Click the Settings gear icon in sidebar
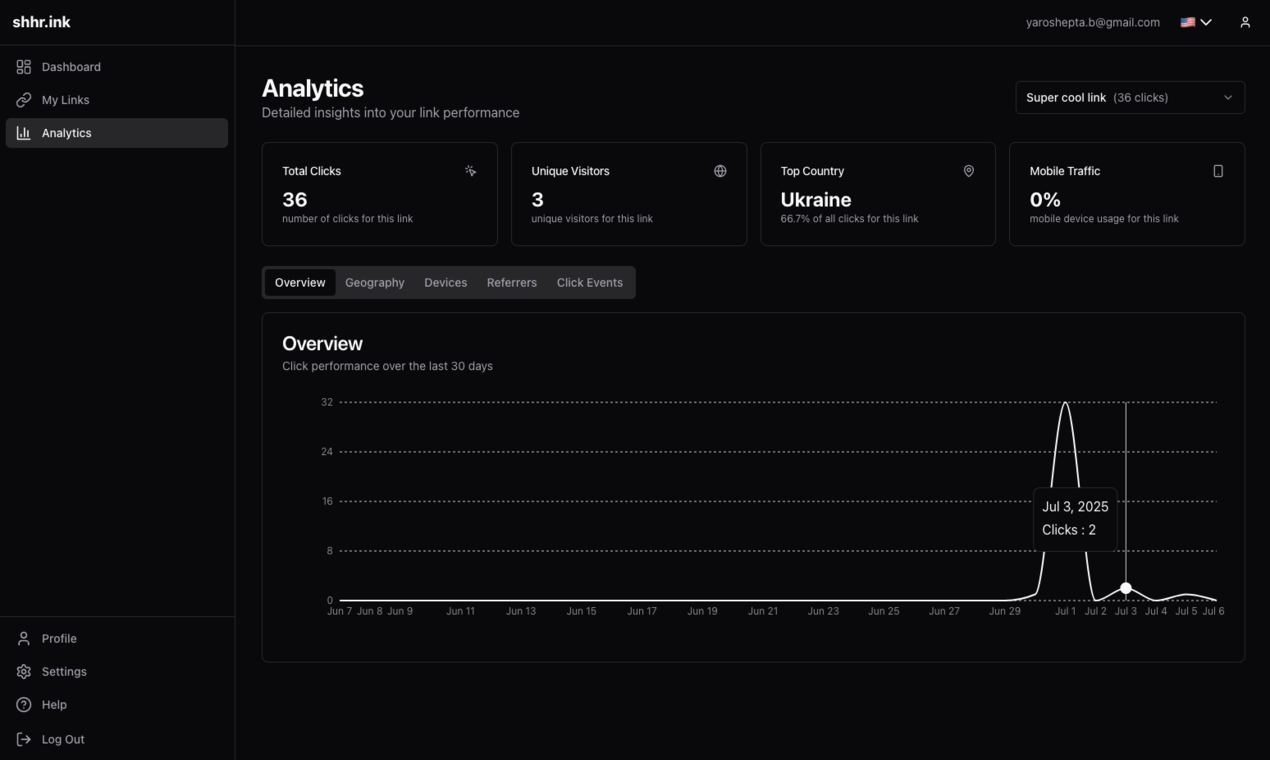 (24, 672)
